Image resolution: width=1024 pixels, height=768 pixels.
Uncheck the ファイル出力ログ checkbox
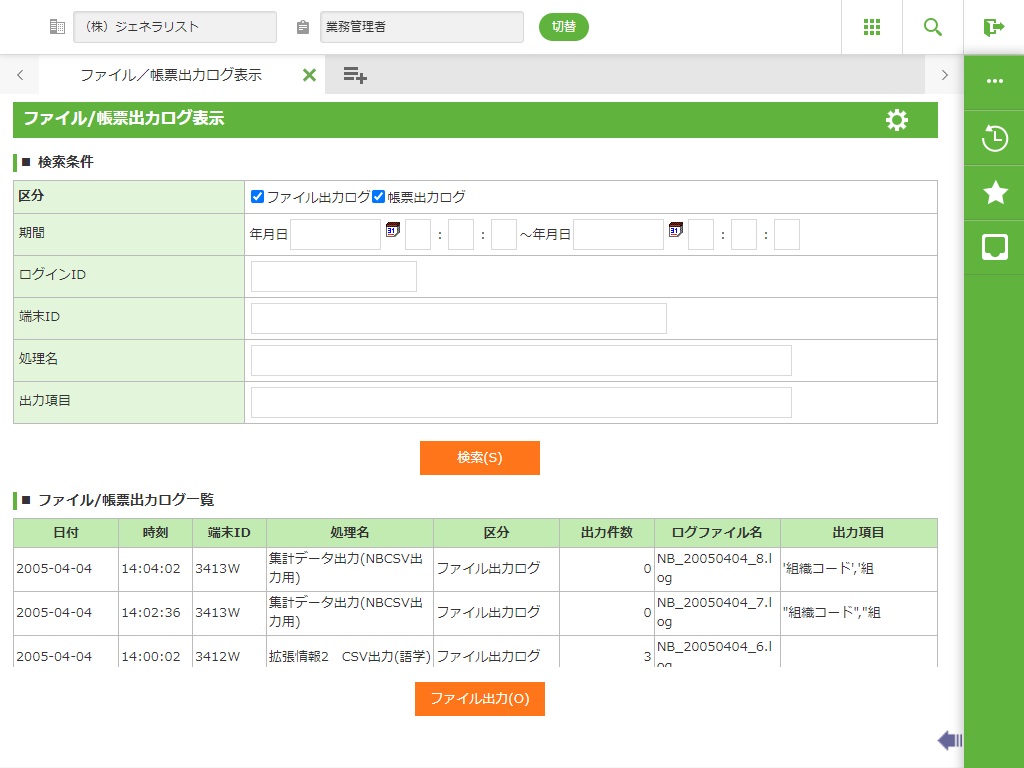click(x=258, y=197)
